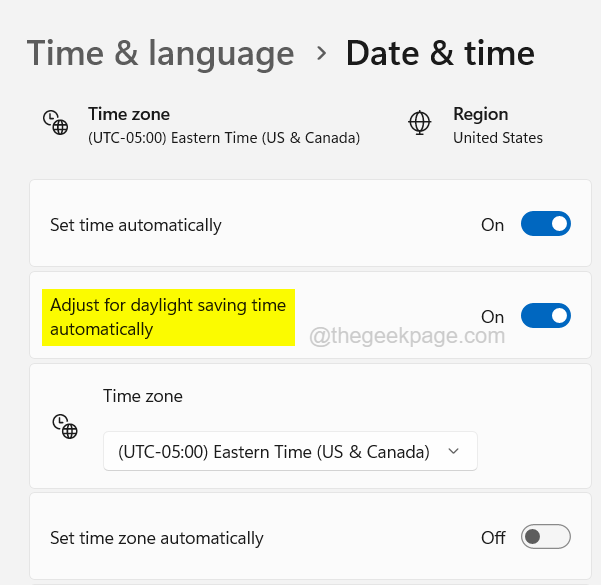
Task: Select the Region heading in the summary
Action: [480, 114]
